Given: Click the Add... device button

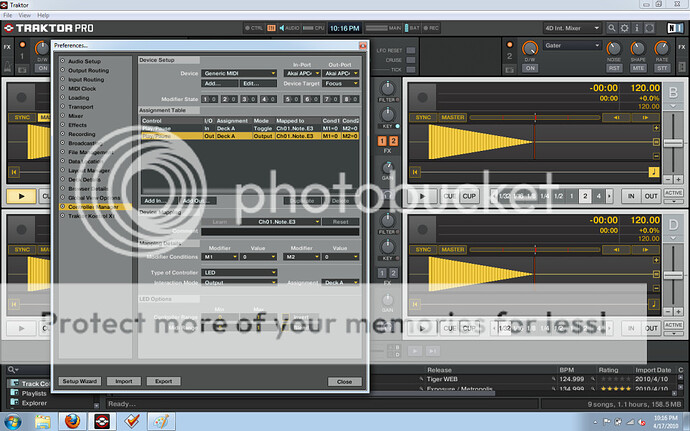Looking at the screenshot, I should (220, 83).
